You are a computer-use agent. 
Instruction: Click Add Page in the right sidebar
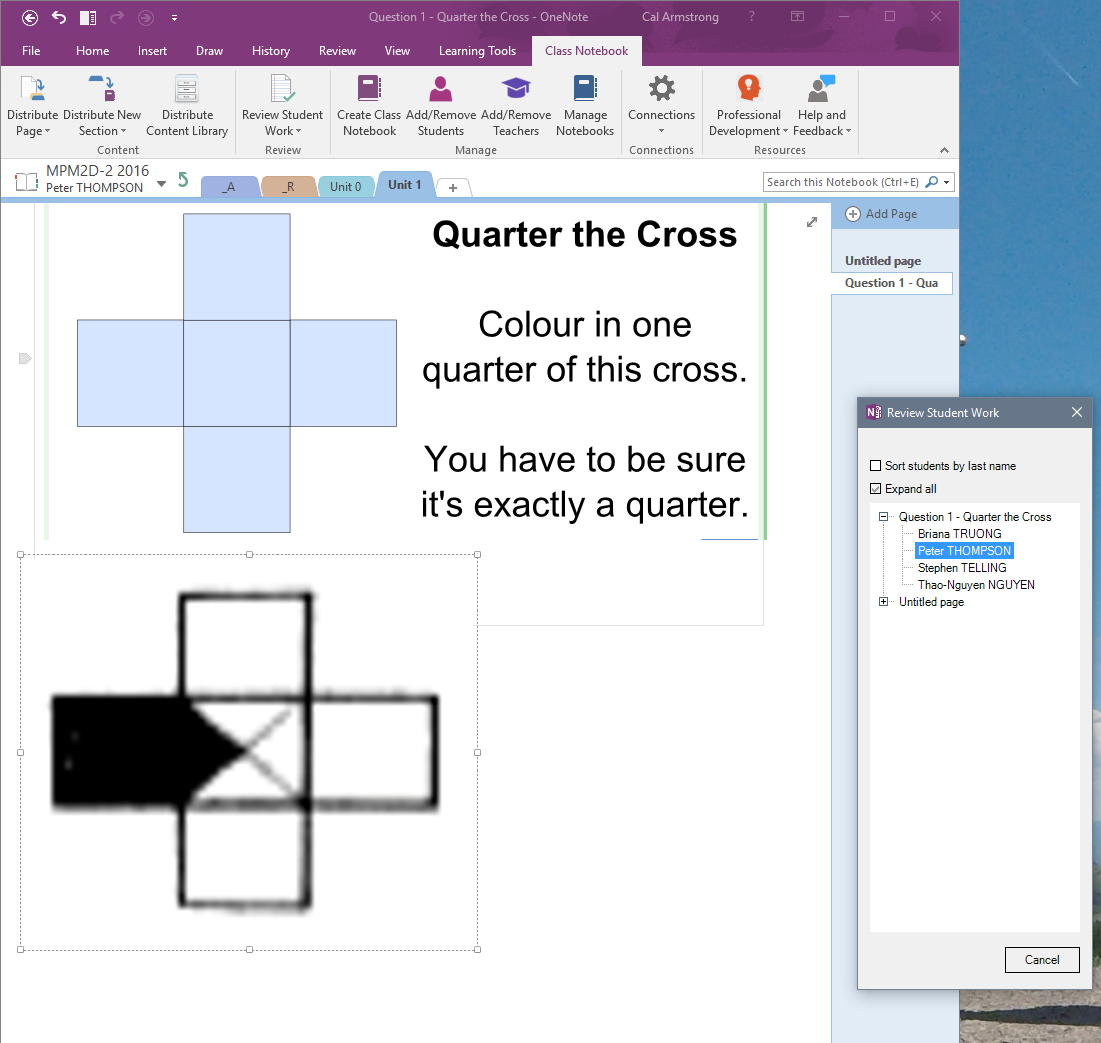(889, 213)
